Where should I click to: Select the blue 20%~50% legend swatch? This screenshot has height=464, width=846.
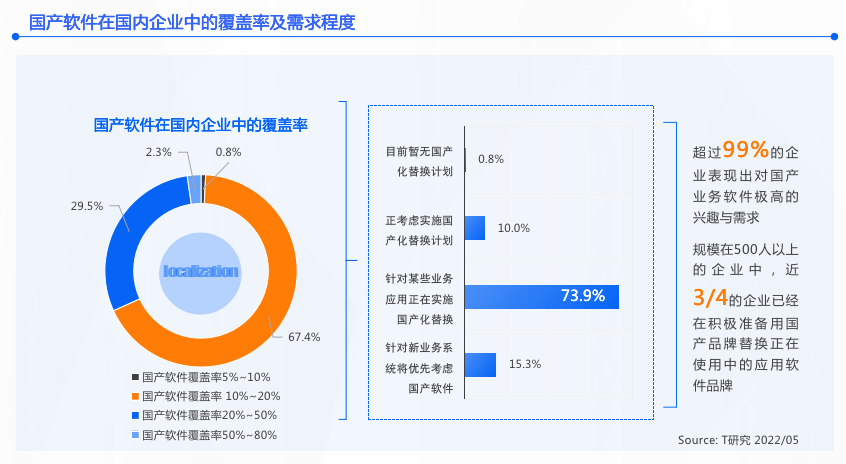point(135,415)
